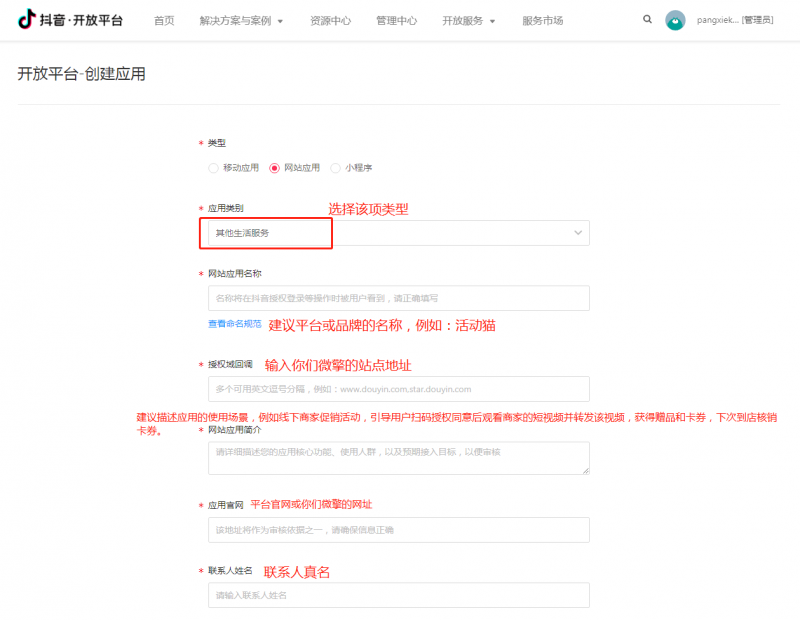Click the 查看命名规范 link

(234, 324)
